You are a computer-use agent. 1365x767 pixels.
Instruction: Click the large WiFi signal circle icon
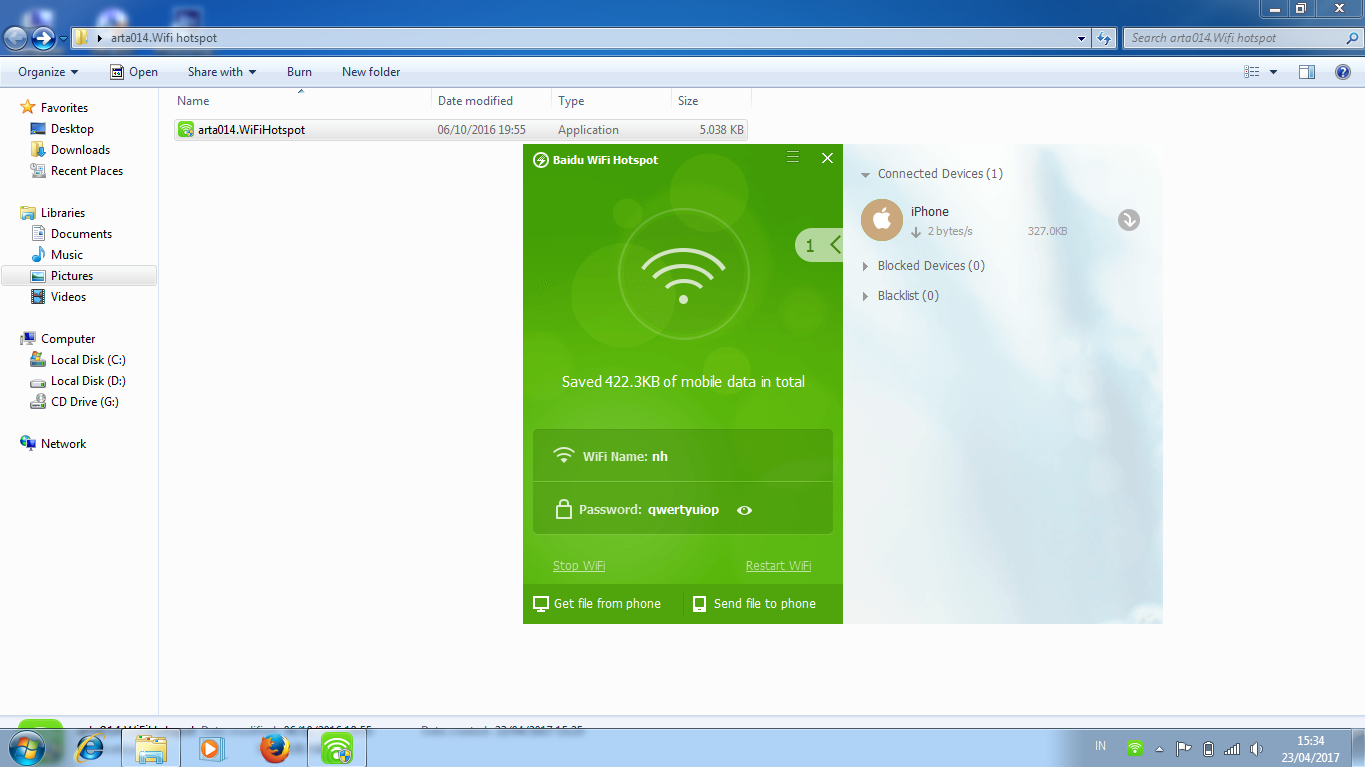(683, 276)
